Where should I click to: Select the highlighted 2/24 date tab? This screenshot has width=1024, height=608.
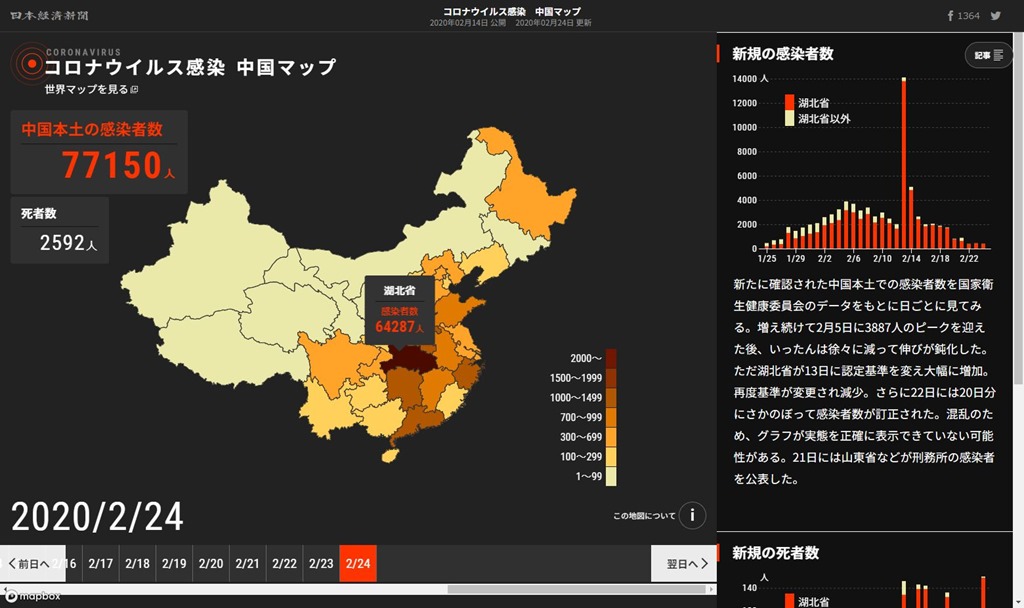358,564
